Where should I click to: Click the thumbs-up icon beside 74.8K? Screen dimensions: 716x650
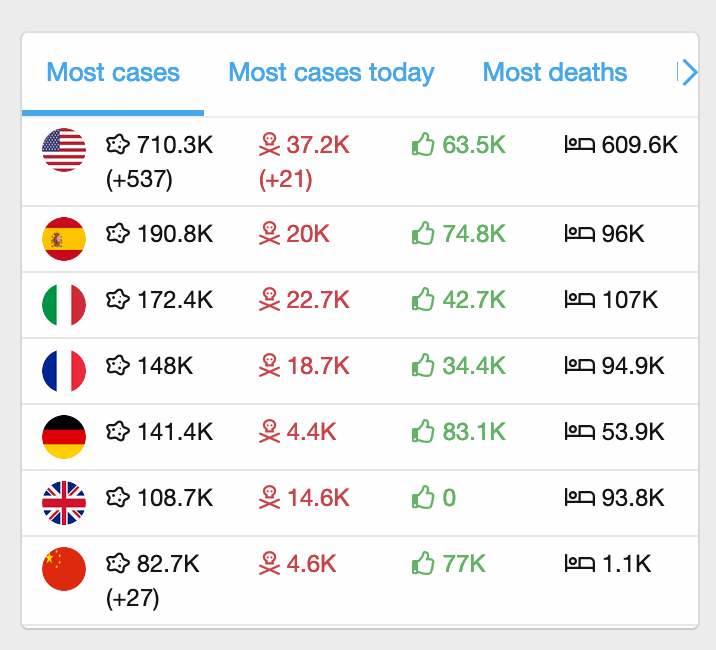424,234
